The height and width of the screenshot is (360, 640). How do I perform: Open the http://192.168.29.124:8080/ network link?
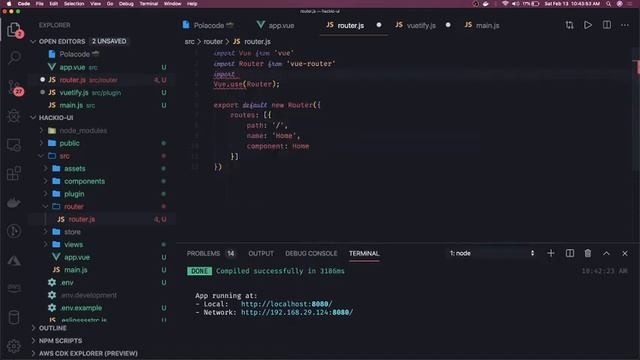pos(297,313)
